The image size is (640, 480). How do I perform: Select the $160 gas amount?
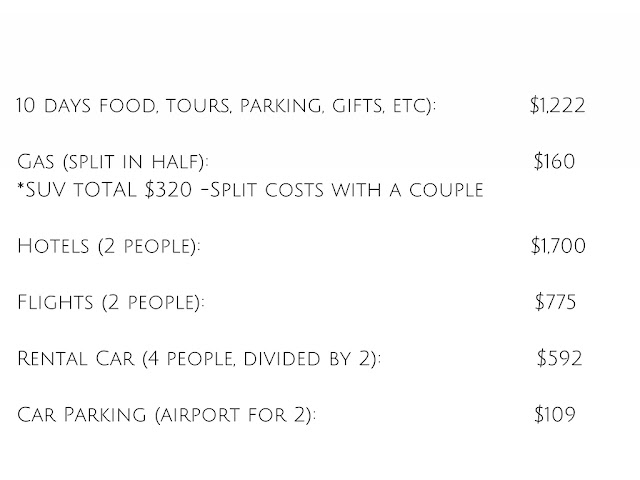(555, 161)
